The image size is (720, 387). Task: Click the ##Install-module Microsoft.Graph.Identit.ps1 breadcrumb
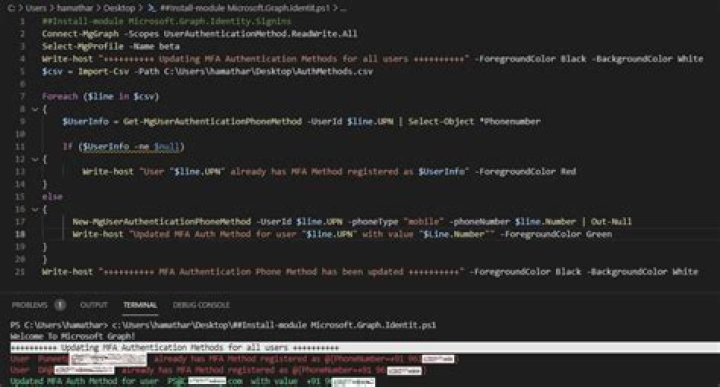pyautogui.click(x=245, y=8)
